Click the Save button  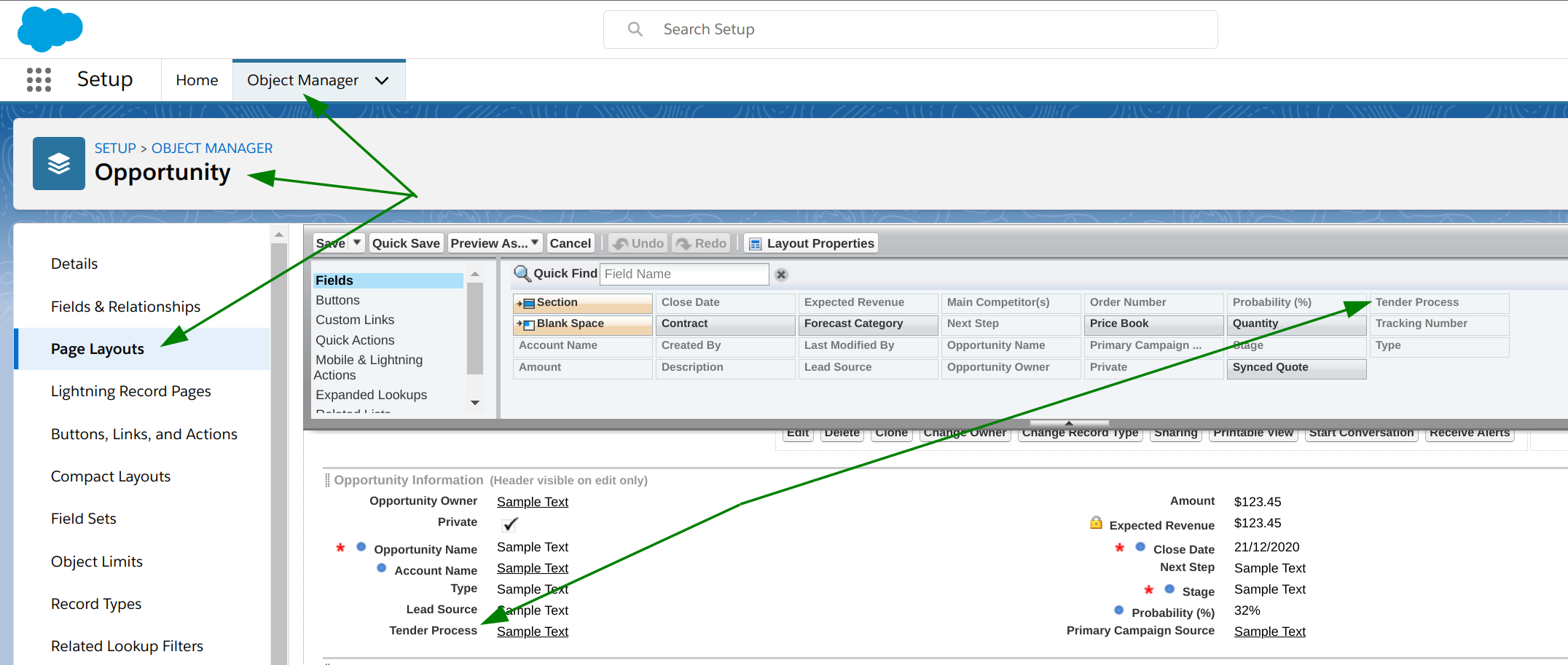pos(332,243)
